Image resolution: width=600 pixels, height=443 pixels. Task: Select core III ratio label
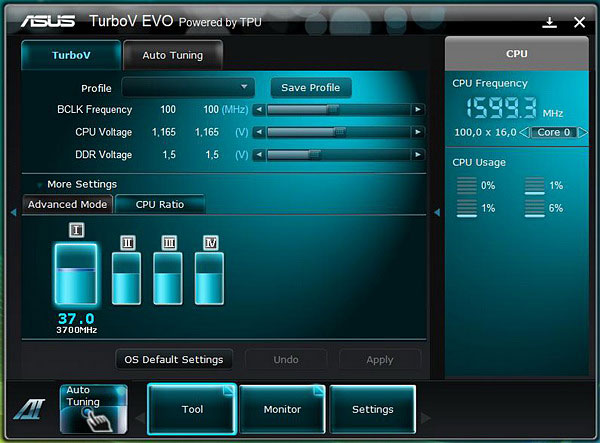point(169,243)
